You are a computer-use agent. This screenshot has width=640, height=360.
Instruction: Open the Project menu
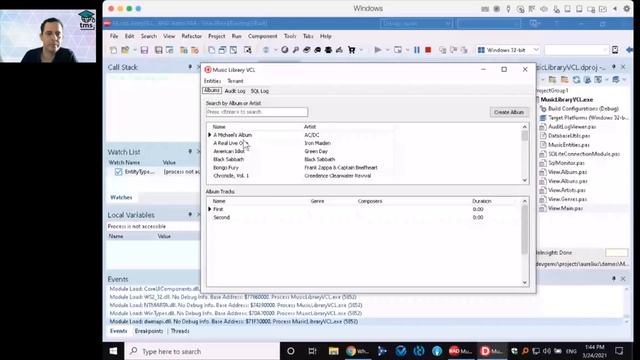click(217, 36)
